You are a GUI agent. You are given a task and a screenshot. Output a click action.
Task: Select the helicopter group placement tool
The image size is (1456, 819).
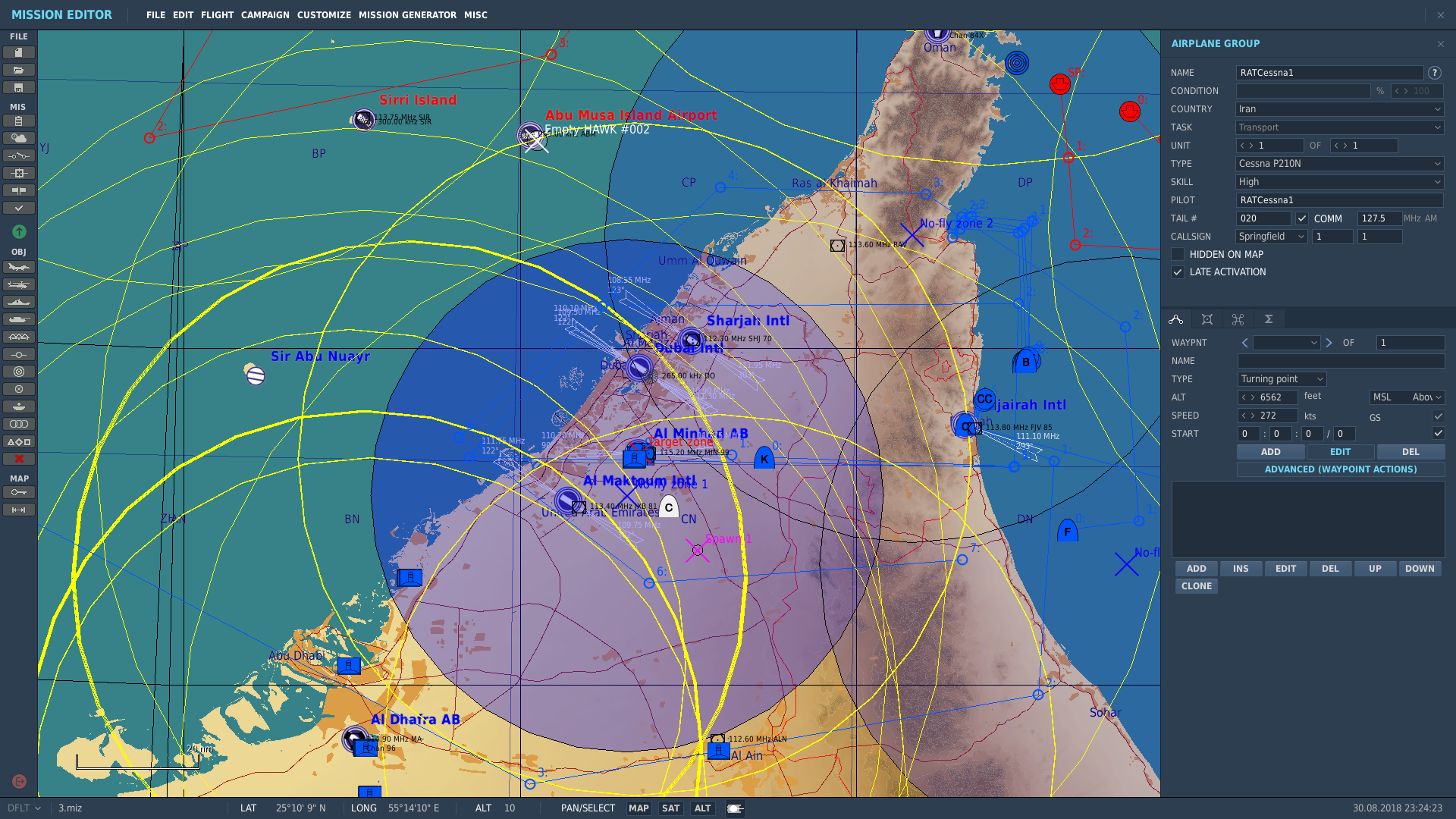click(x=19, y=284)
